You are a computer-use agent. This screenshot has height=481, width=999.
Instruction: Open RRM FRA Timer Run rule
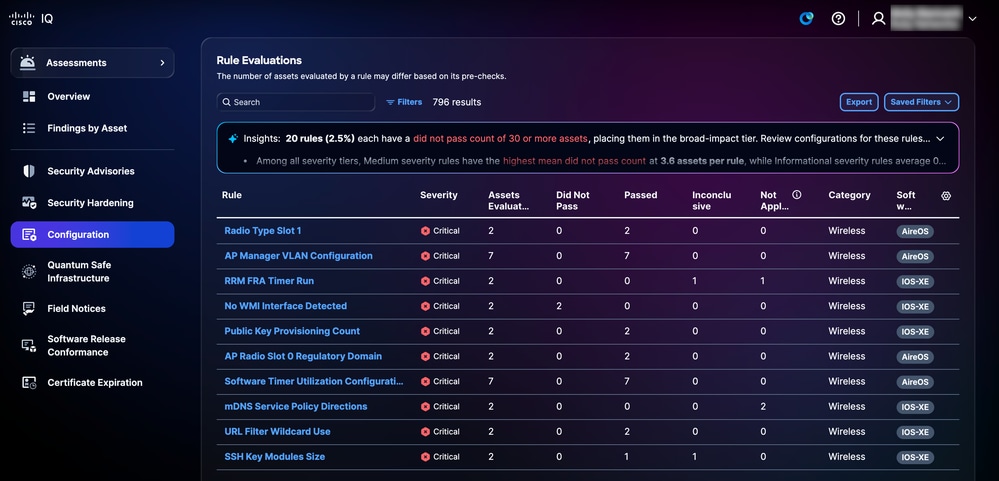click(269, 280)
